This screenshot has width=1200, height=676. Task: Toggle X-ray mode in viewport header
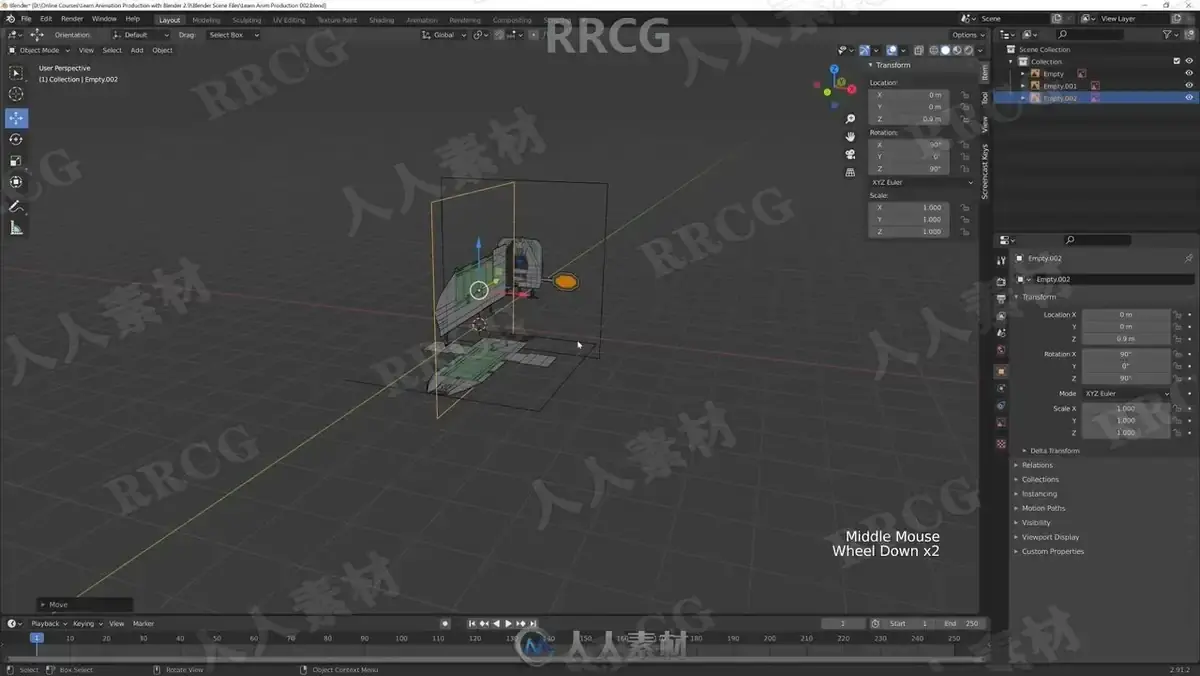tap(919, 50)
